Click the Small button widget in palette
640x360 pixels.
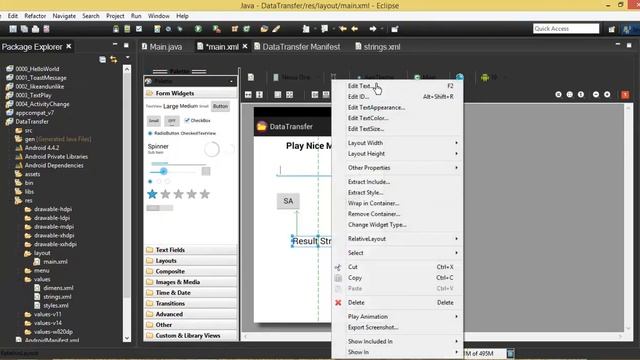point(154,121)
